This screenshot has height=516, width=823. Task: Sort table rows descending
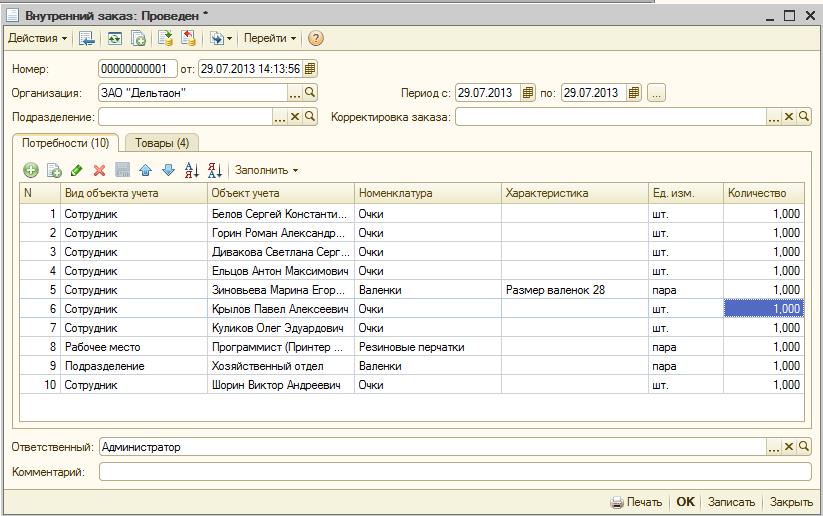(x=215, y=170)
